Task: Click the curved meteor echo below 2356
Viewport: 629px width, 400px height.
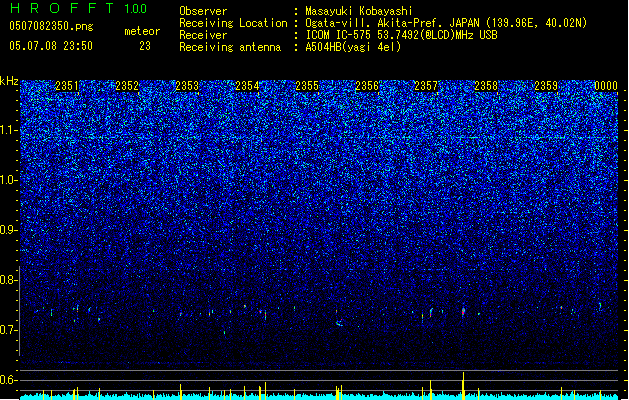Action: [x=339, y=323]
